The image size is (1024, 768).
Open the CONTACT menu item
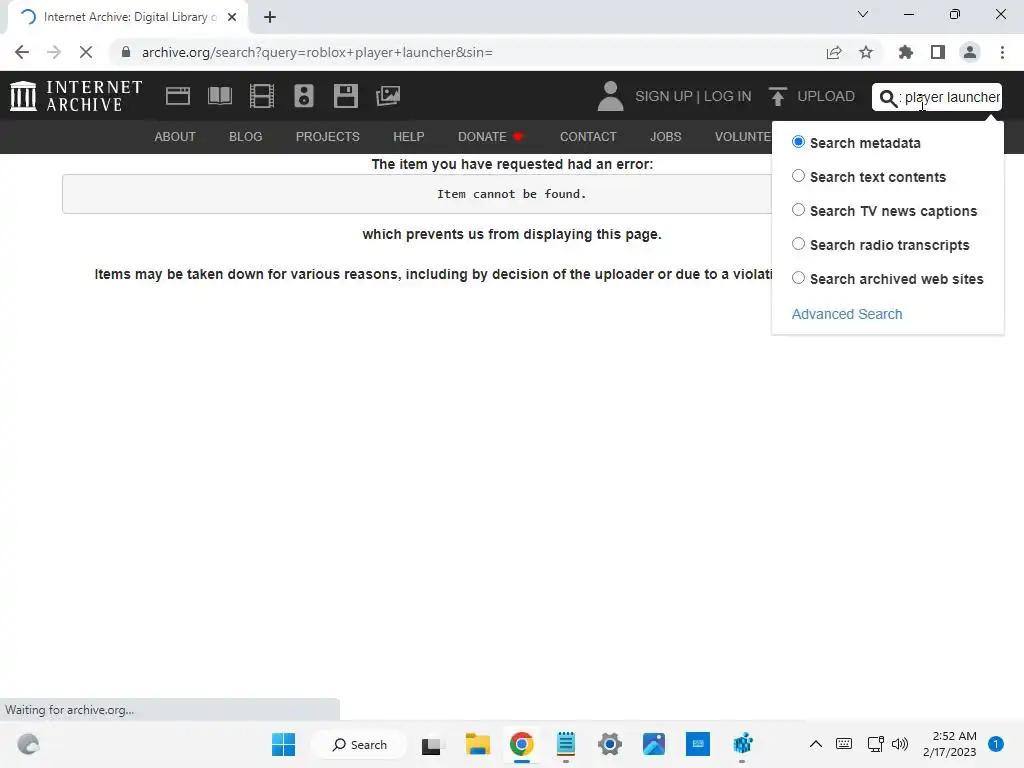coord(588,136)
